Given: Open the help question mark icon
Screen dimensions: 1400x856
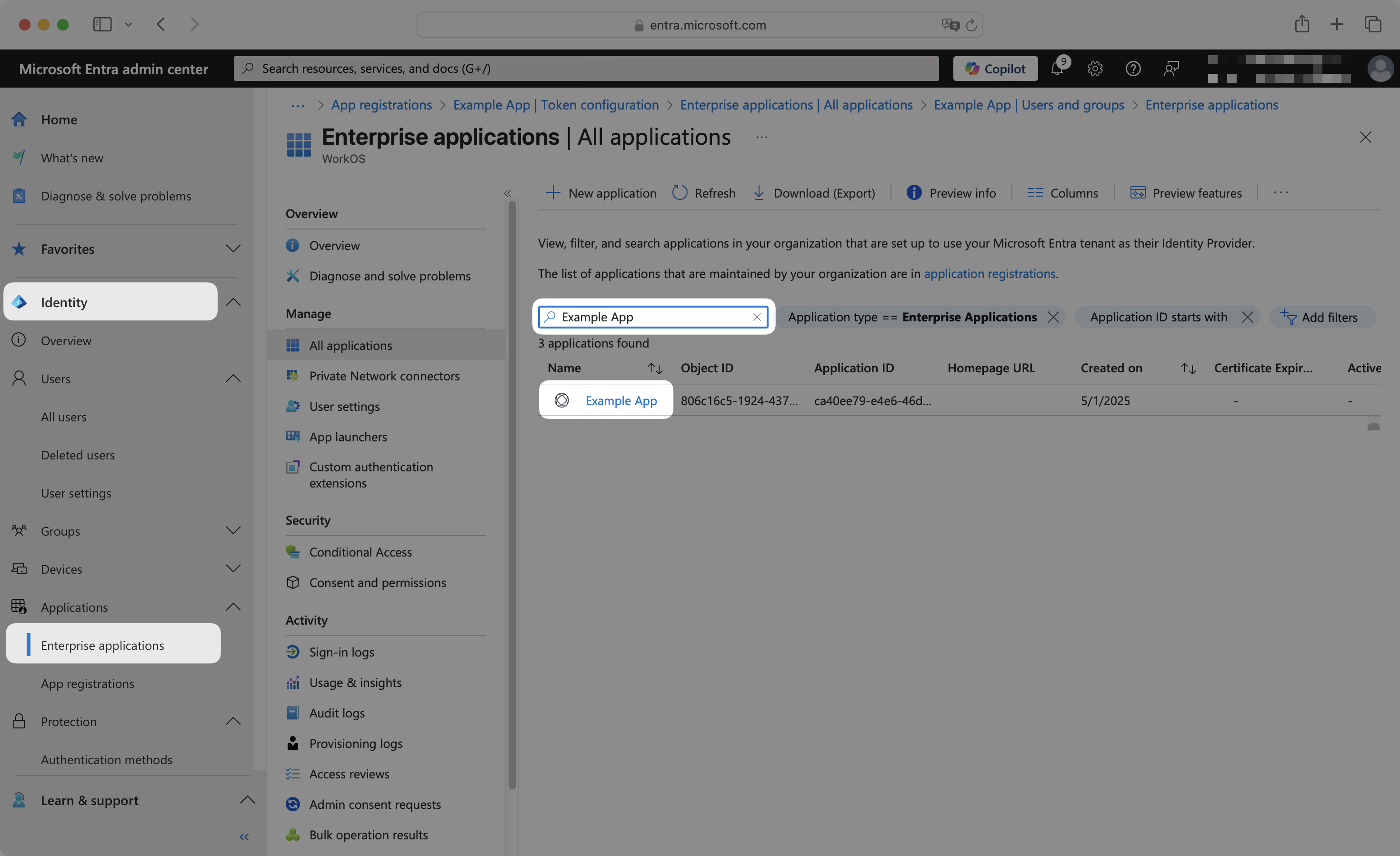Looking at the screenshot, I should coord(1132,68).
